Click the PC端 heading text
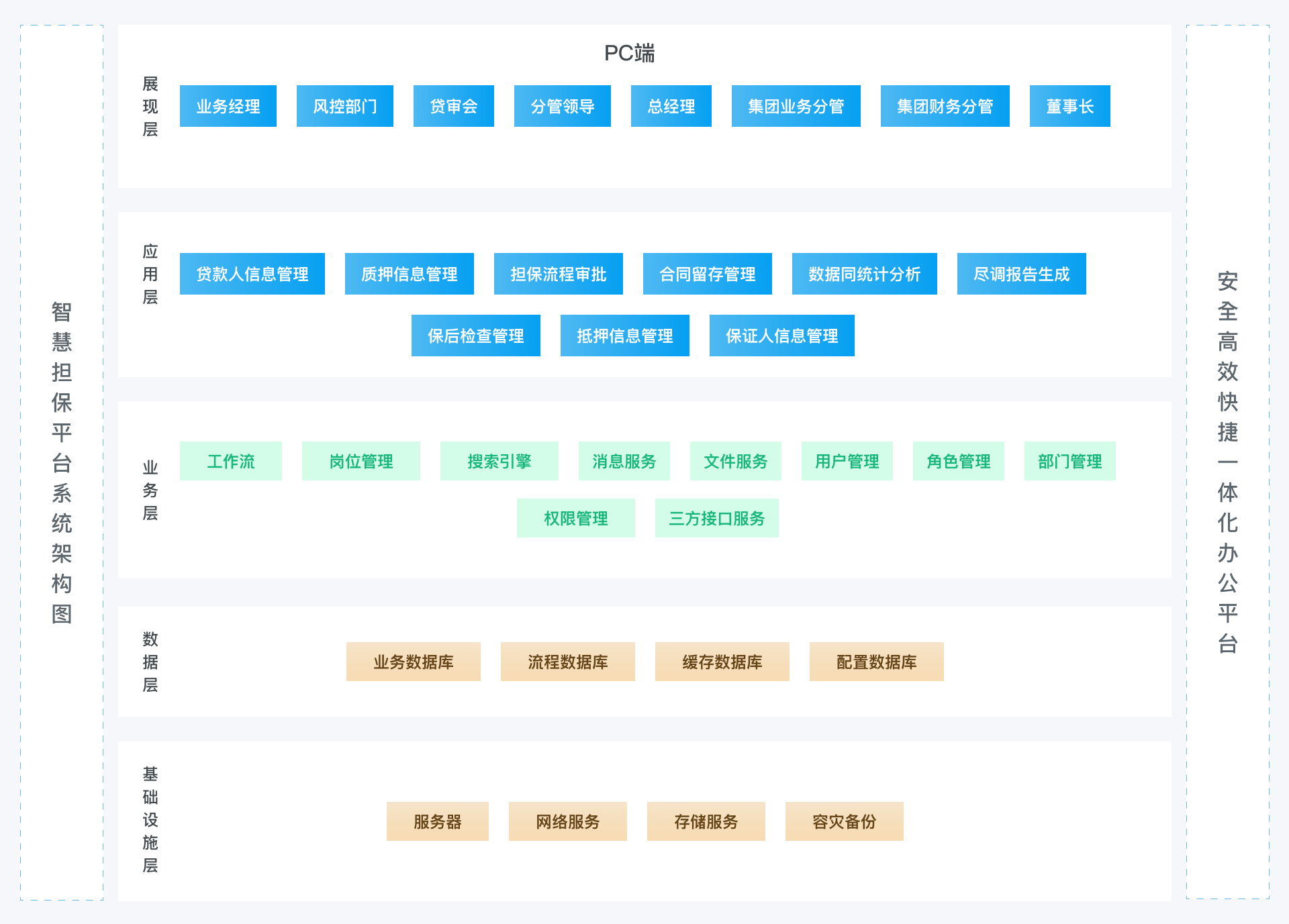The height and width of the screenshot is (924, 1289). [x=629, y=53]
